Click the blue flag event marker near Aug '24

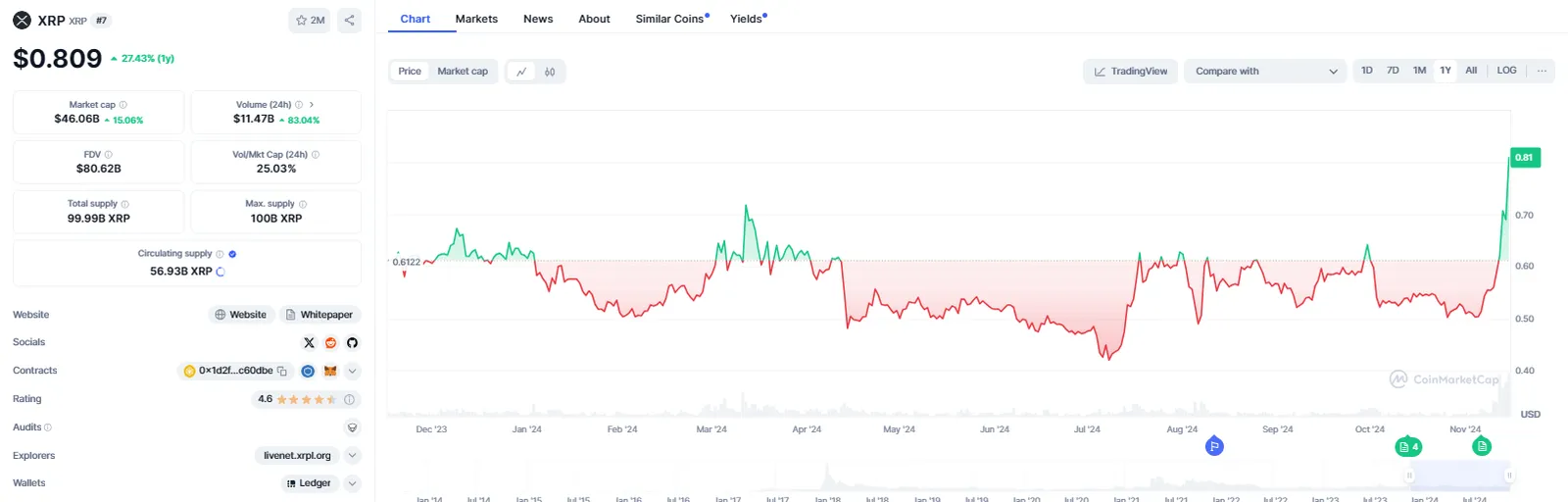pos(1214,446)
